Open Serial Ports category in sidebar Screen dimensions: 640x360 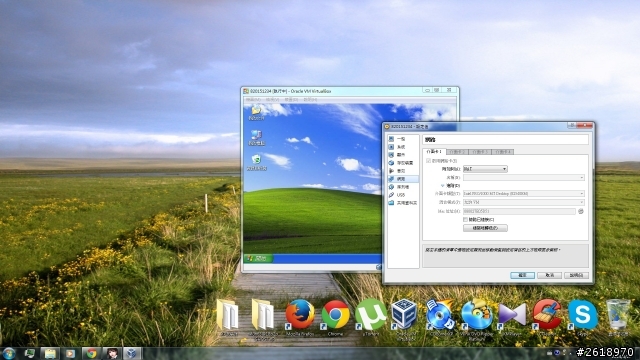(402, 187)
